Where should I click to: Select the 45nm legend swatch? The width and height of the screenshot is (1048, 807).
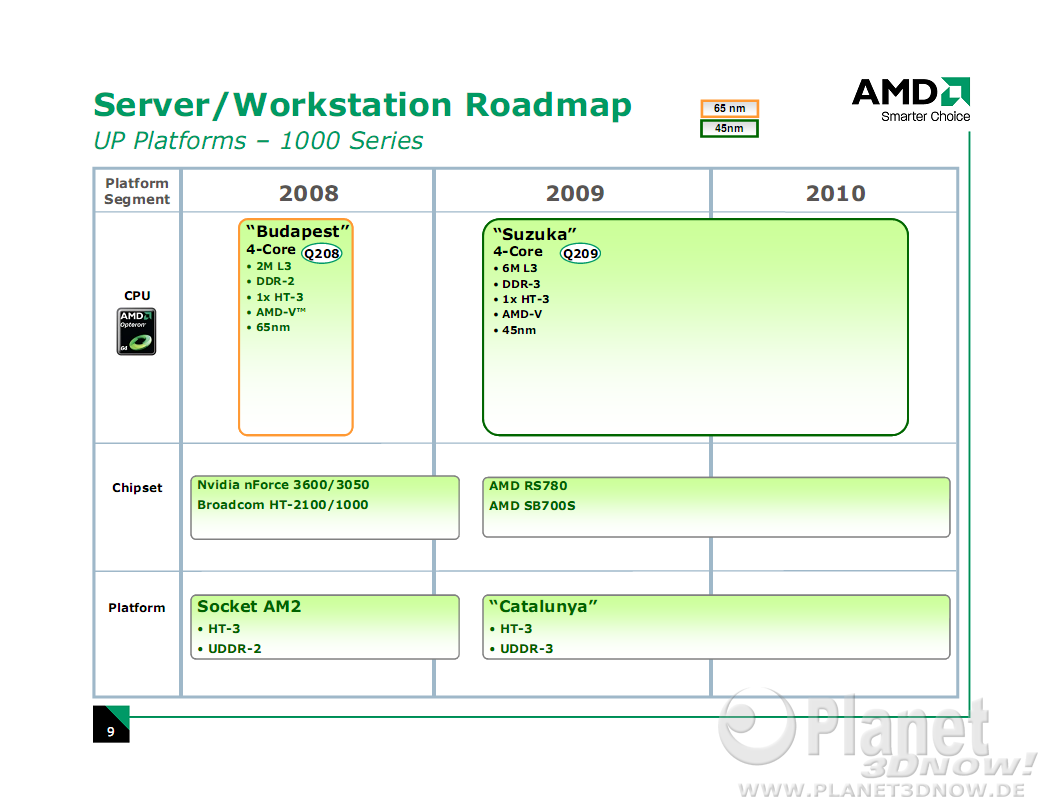[x=729, y=128]
